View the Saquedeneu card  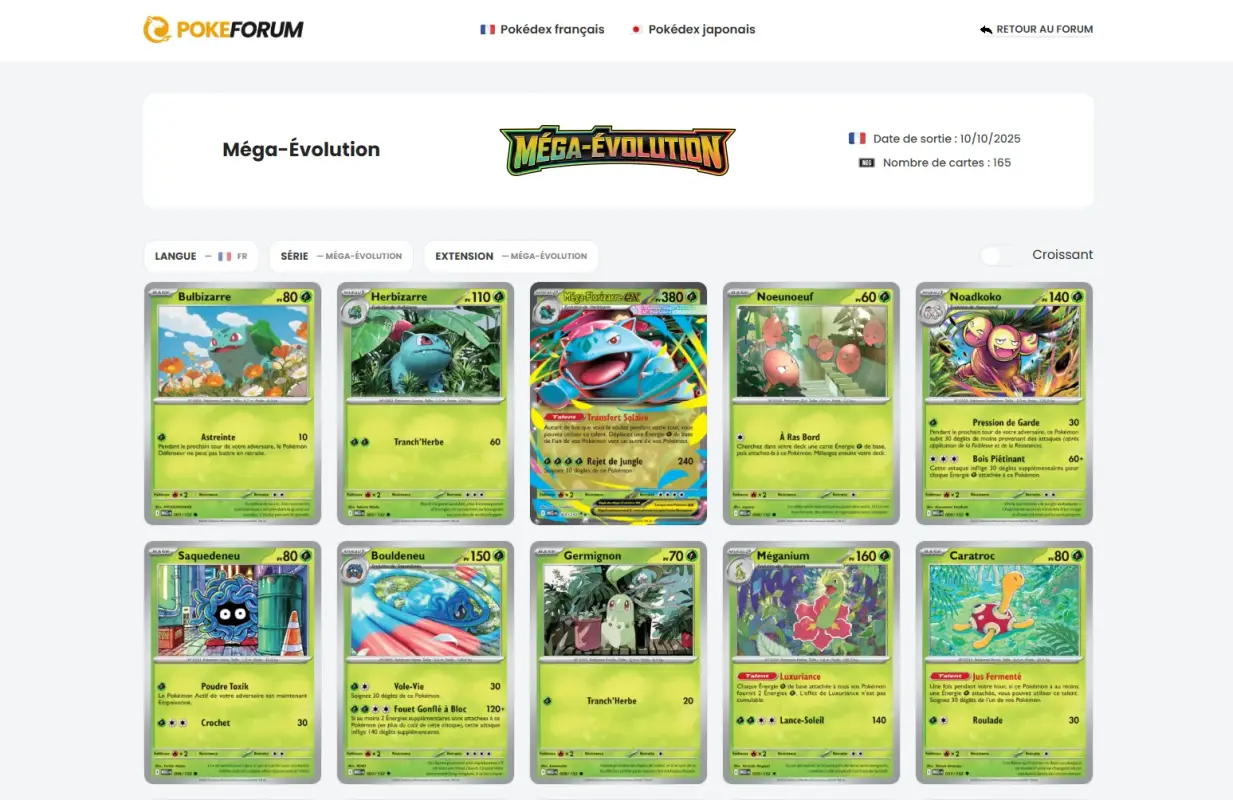233,662
